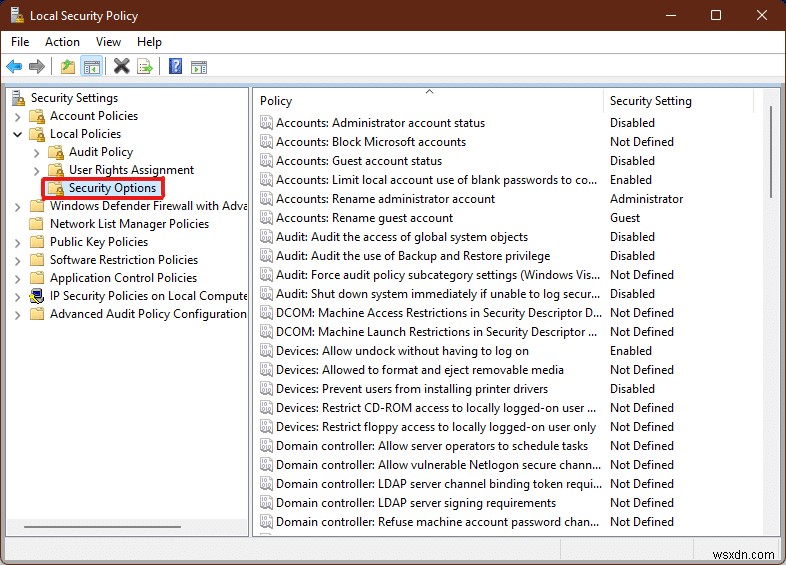Click the User Rights Assignment folder icon

[x=56, y=170]
